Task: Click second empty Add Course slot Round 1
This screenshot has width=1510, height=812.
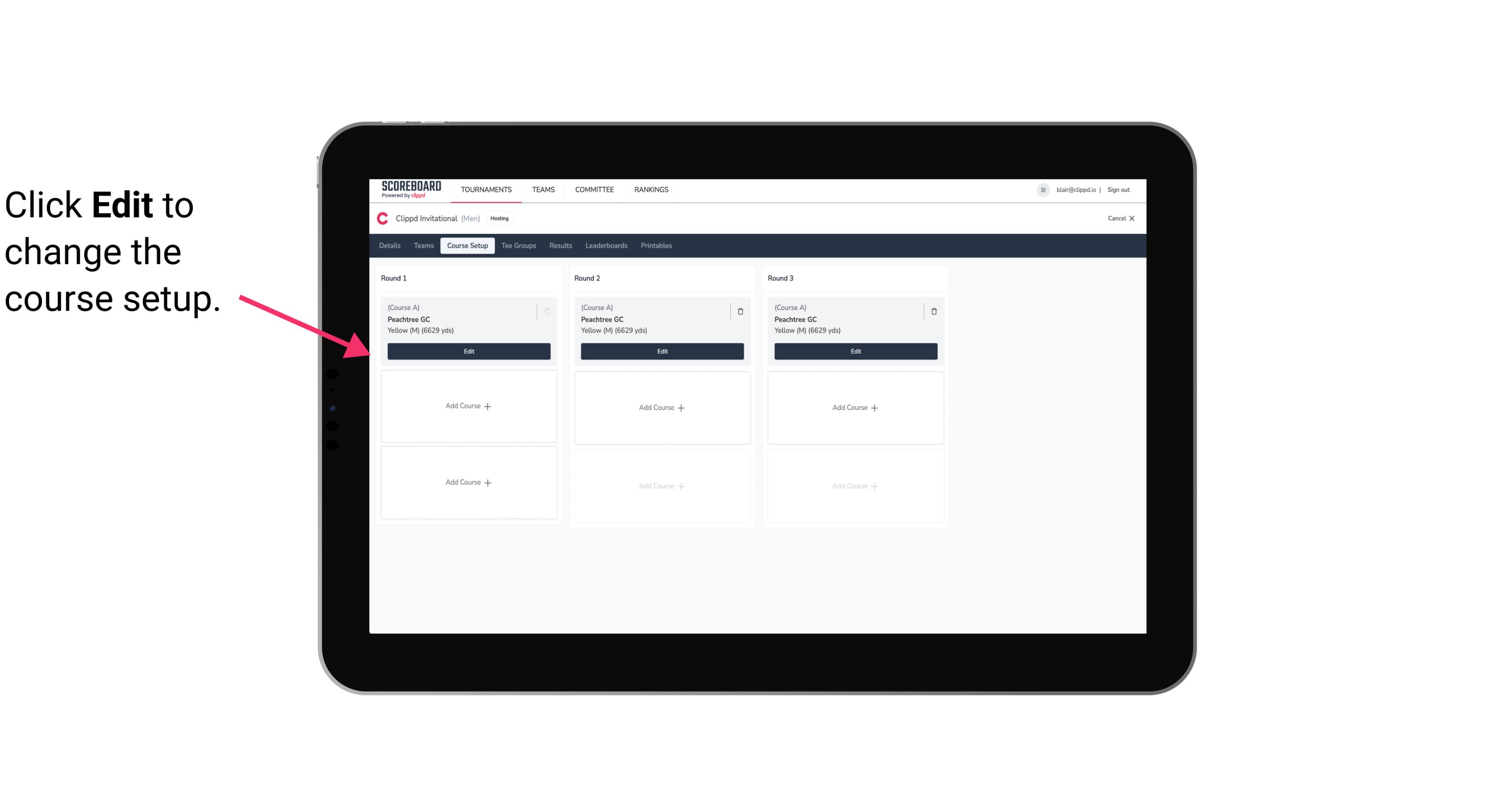Action: (x=468, y=482)
